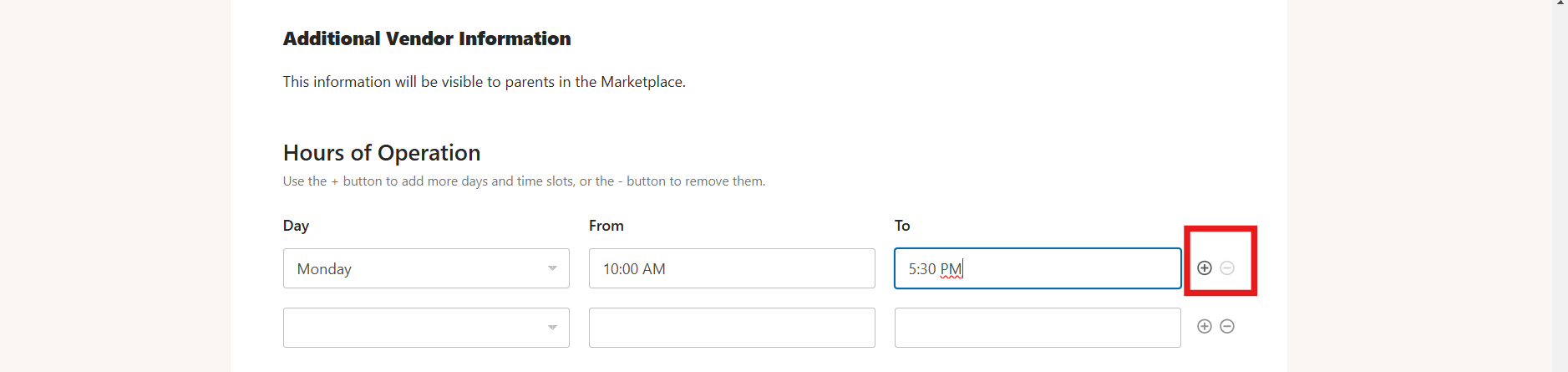Image resolution: width=1568 pixels, height=372 pixels.
Task: Add another row using second row's plus icon
Action: [1204, 327]
